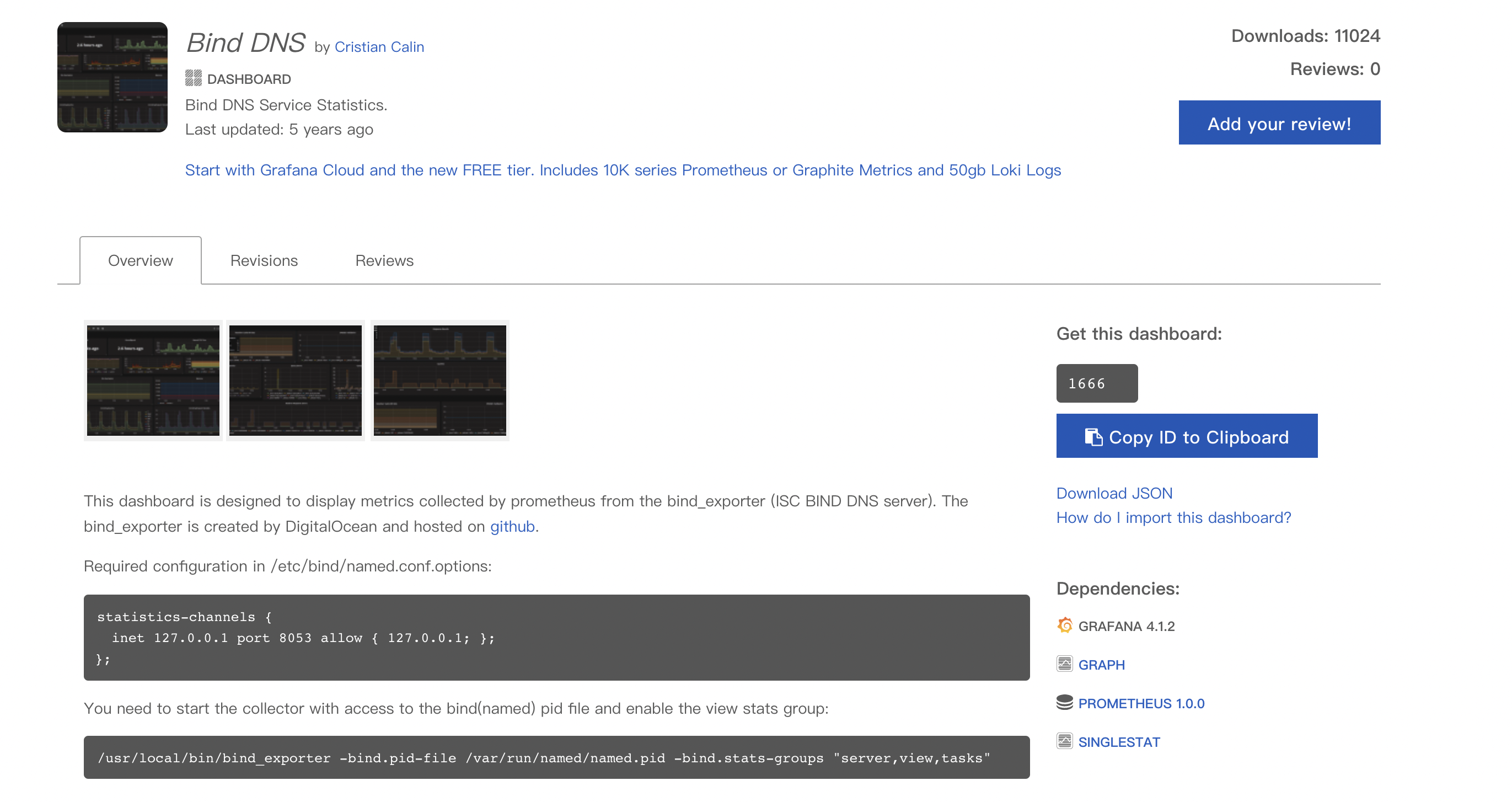This screenshot has width=1512, height=802.
Task: Open Cristian Calin author profile link
Action: click(379, 47)
